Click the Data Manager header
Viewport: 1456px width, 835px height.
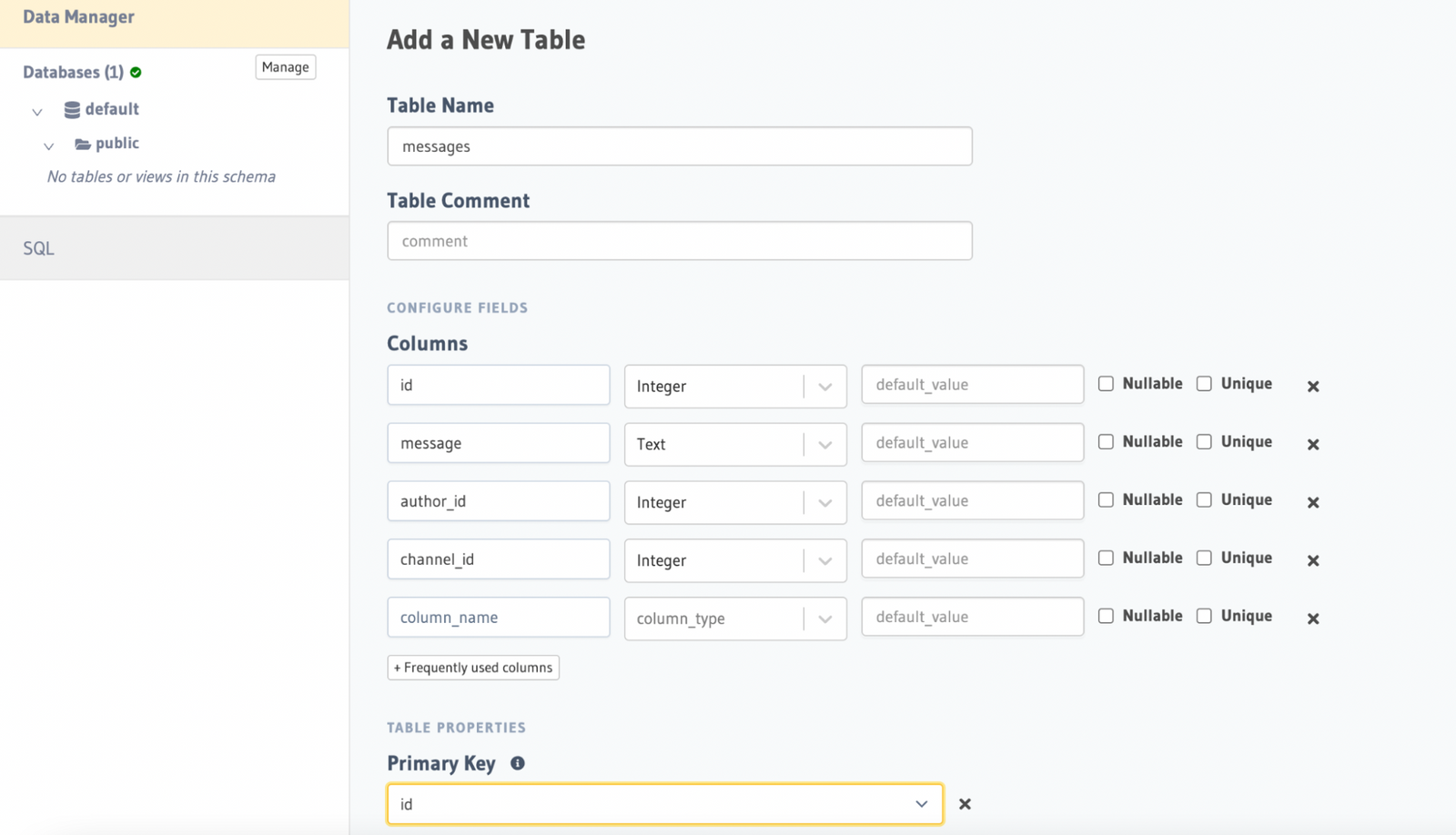[x=78, y=16]
